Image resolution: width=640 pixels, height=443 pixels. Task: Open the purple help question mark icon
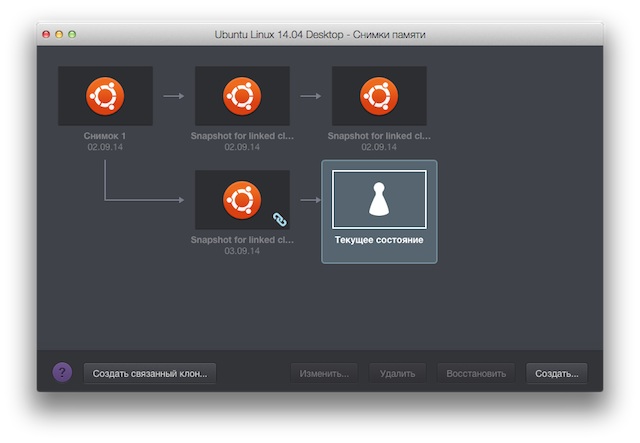click(62, 372)
